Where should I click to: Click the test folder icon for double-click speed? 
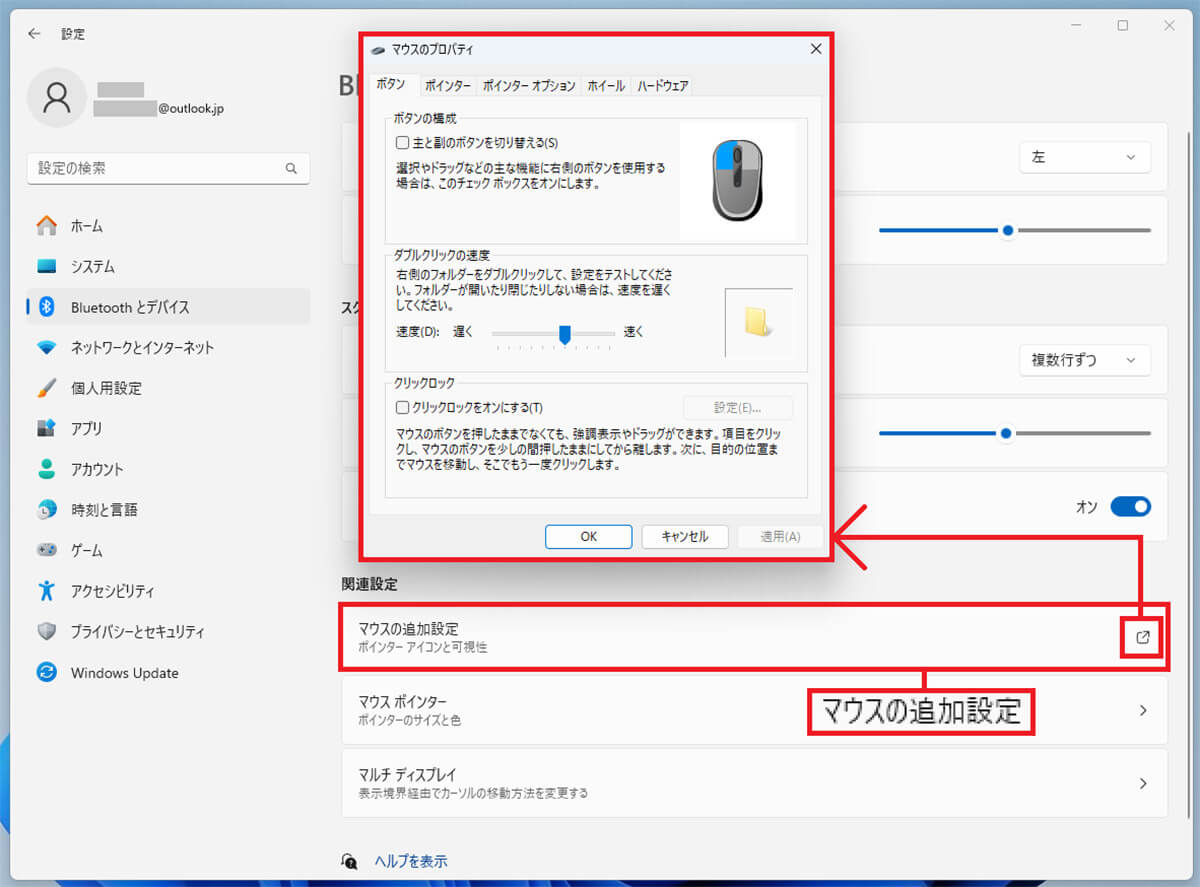coord(759,322)
